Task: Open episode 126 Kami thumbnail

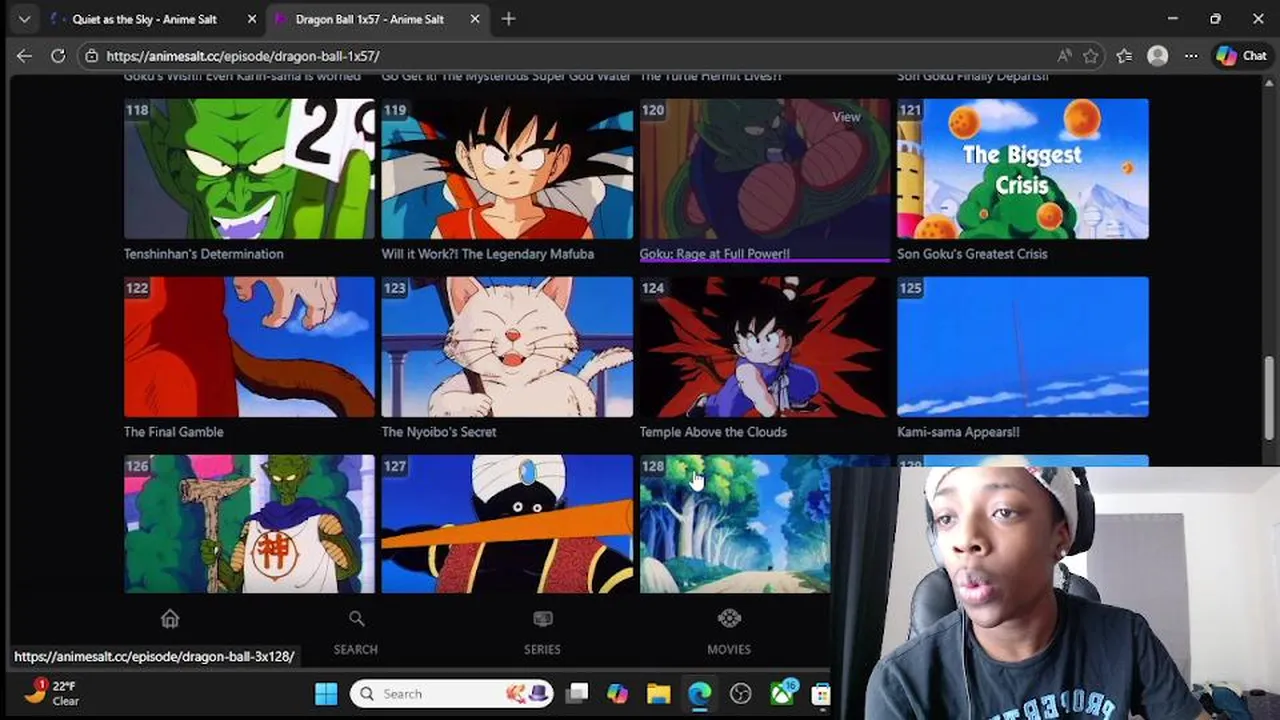Action: click(249, 524)
